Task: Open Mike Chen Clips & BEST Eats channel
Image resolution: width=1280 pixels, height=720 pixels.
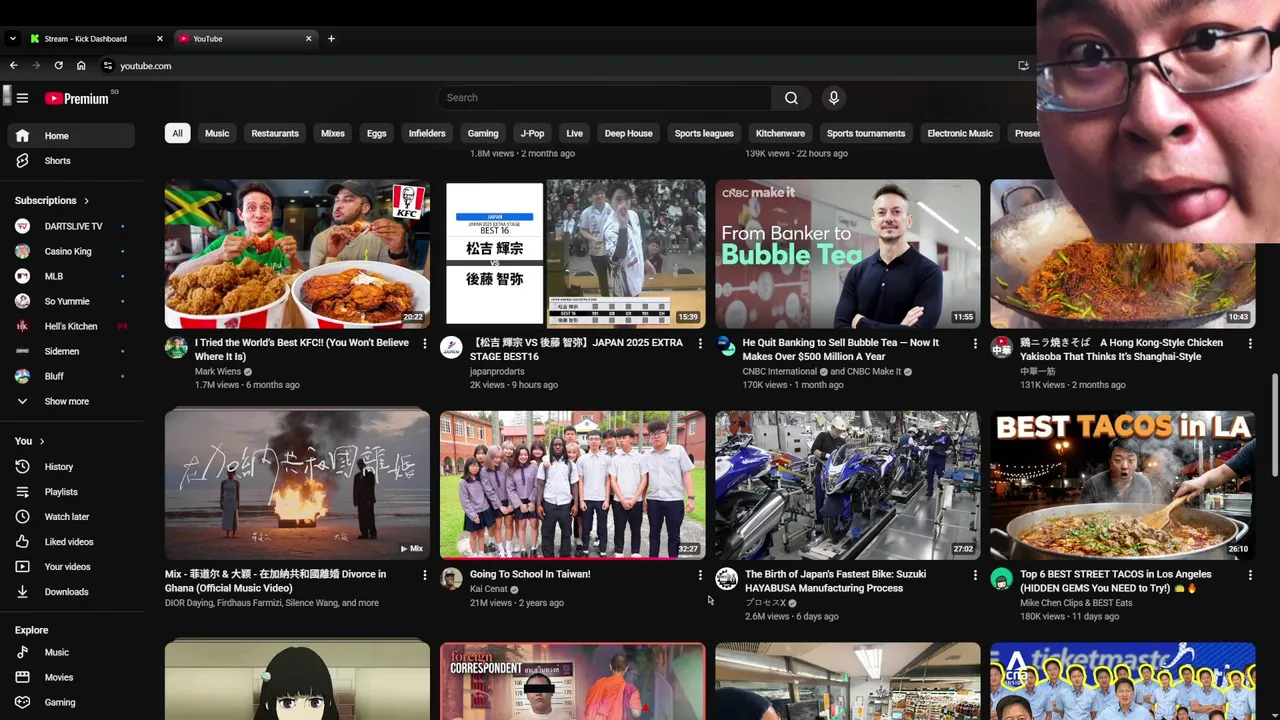Action: pyautogui.click(x=1076, y=603)
